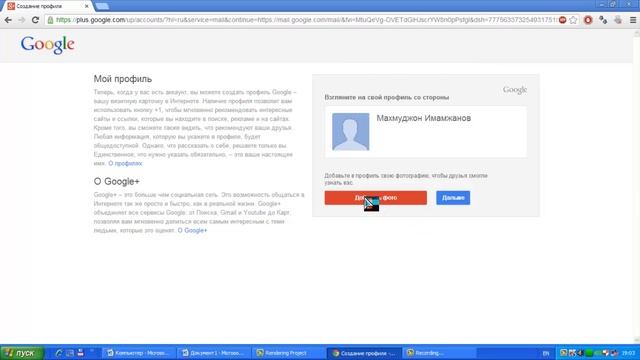
Task: Click the name Махмуджон Имамжанов
Action: pos(424,118)
